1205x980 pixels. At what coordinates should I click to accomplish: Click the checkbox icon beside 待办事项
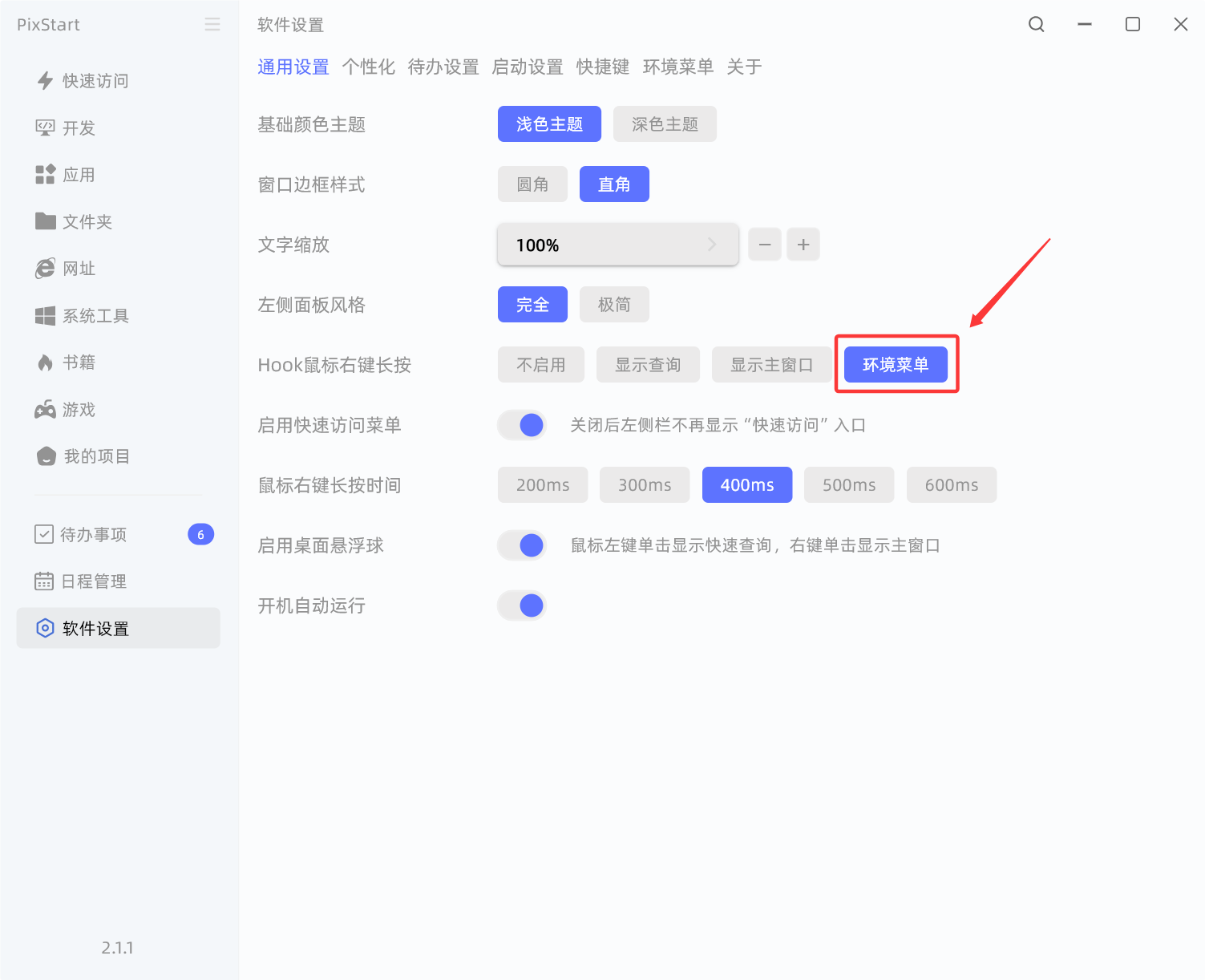coord(44,534)
